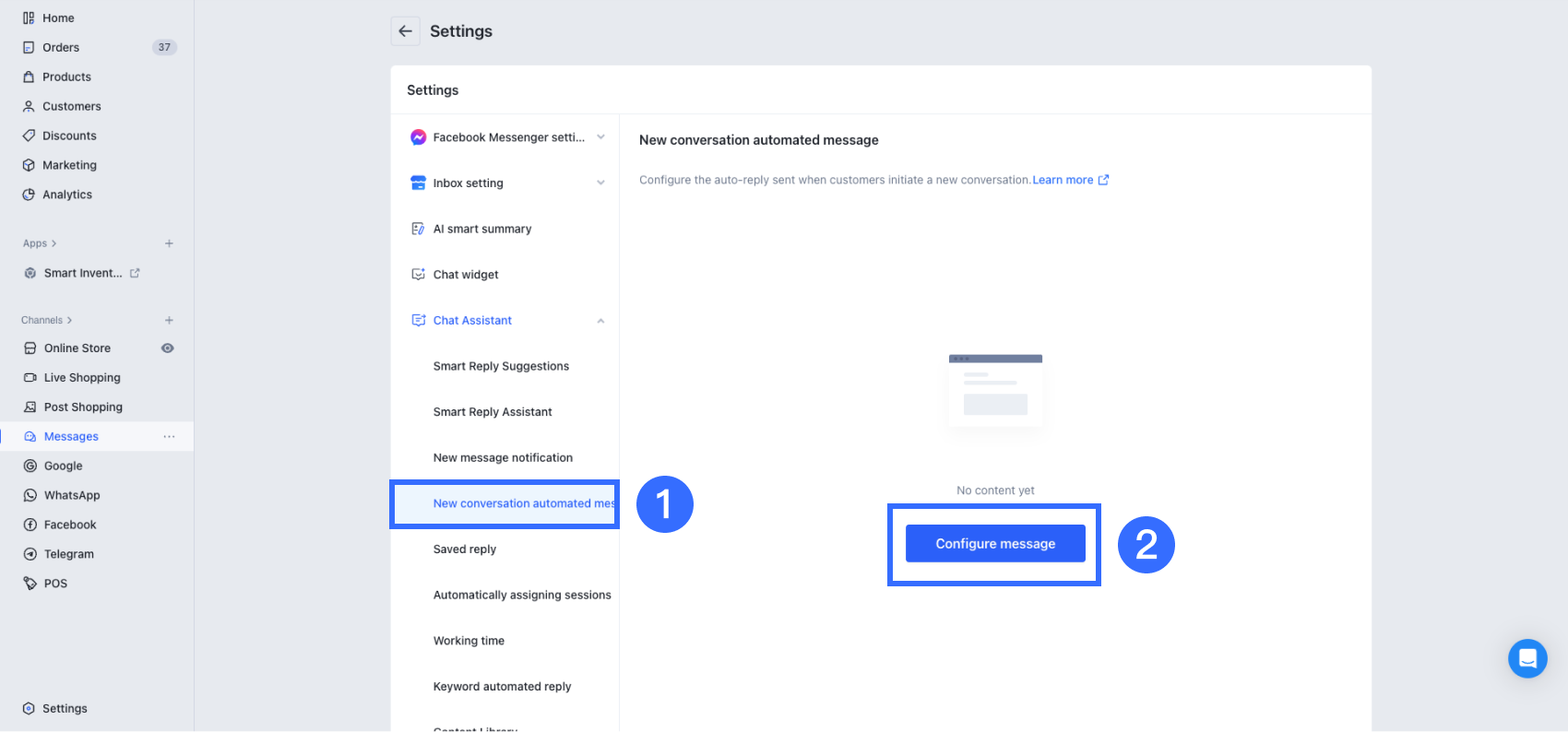The image size is (1568, 732).
Task: Click the Learn more external link icon
Action: click(1103, 180)
